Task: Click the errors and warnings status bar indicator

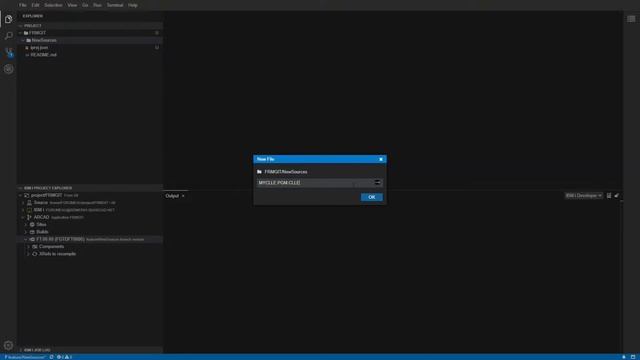Action: pos(64,357)
